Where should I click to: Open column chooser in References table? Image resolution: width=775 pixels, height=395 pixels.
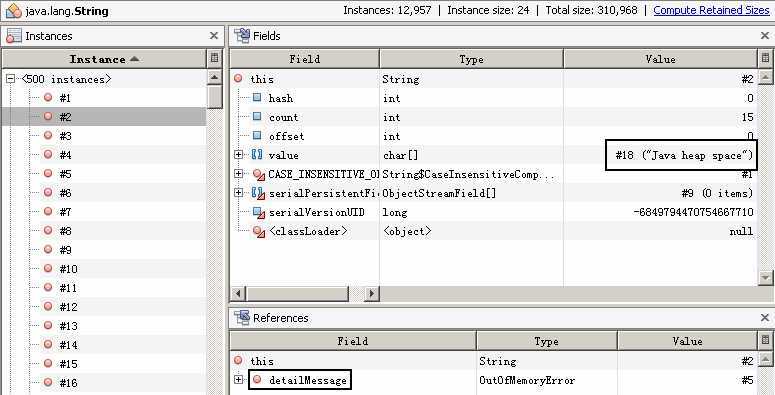pos(765,340)
